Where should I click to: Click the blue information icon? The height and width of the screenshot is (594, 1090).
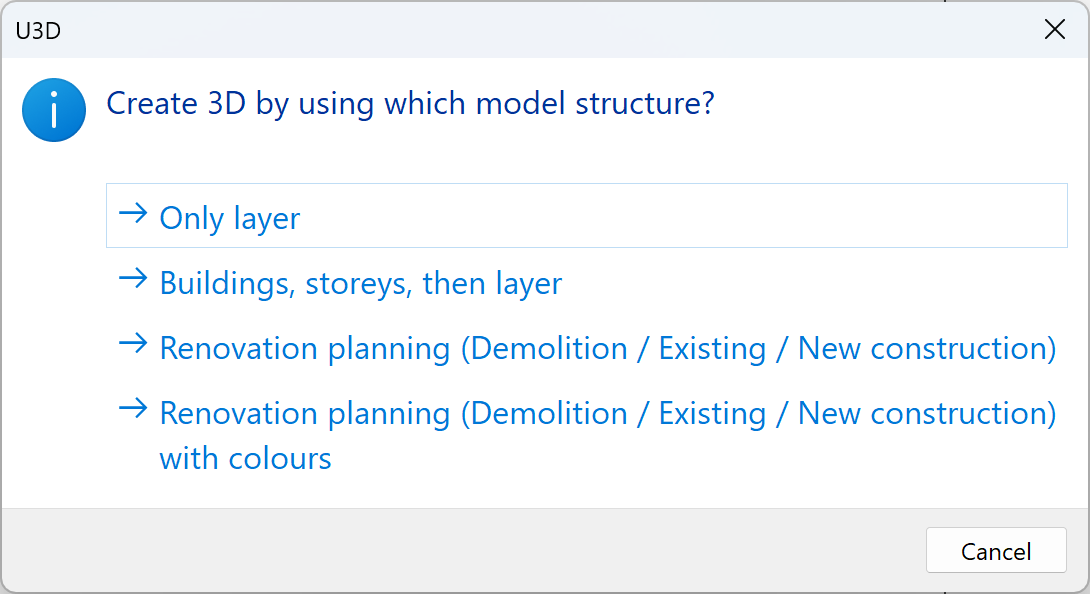54,110
